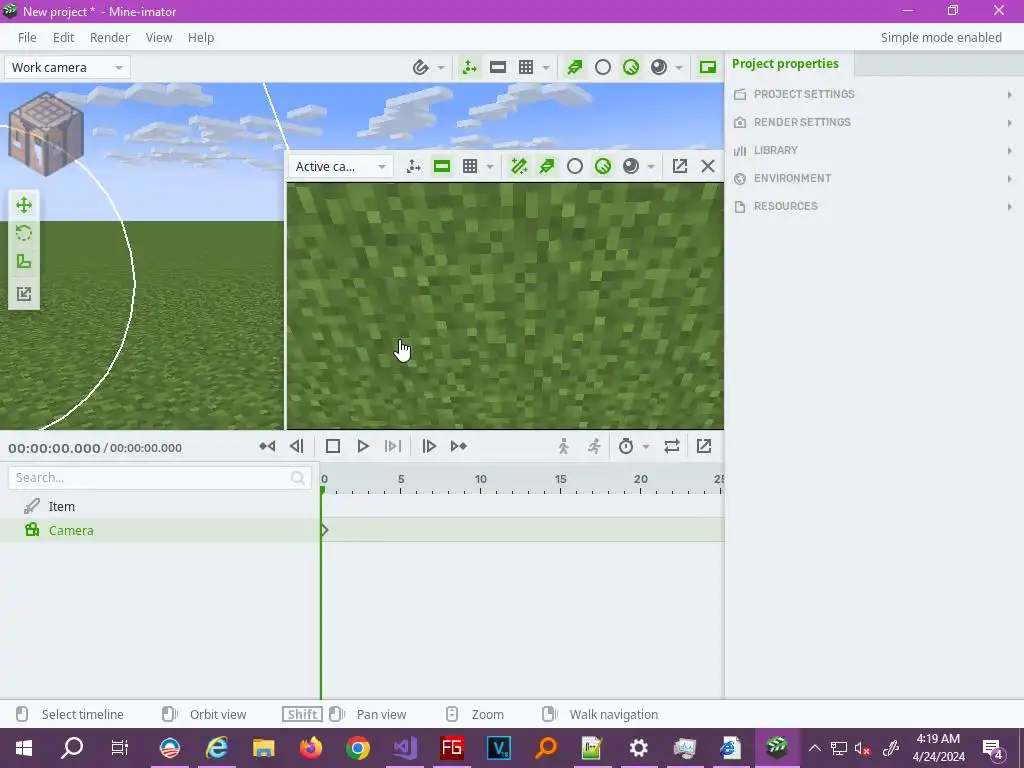Toggle aspect ratio overlay in work camera toolbar
Viewport: 1024px width, 768px height.
[x=498, y=67]
